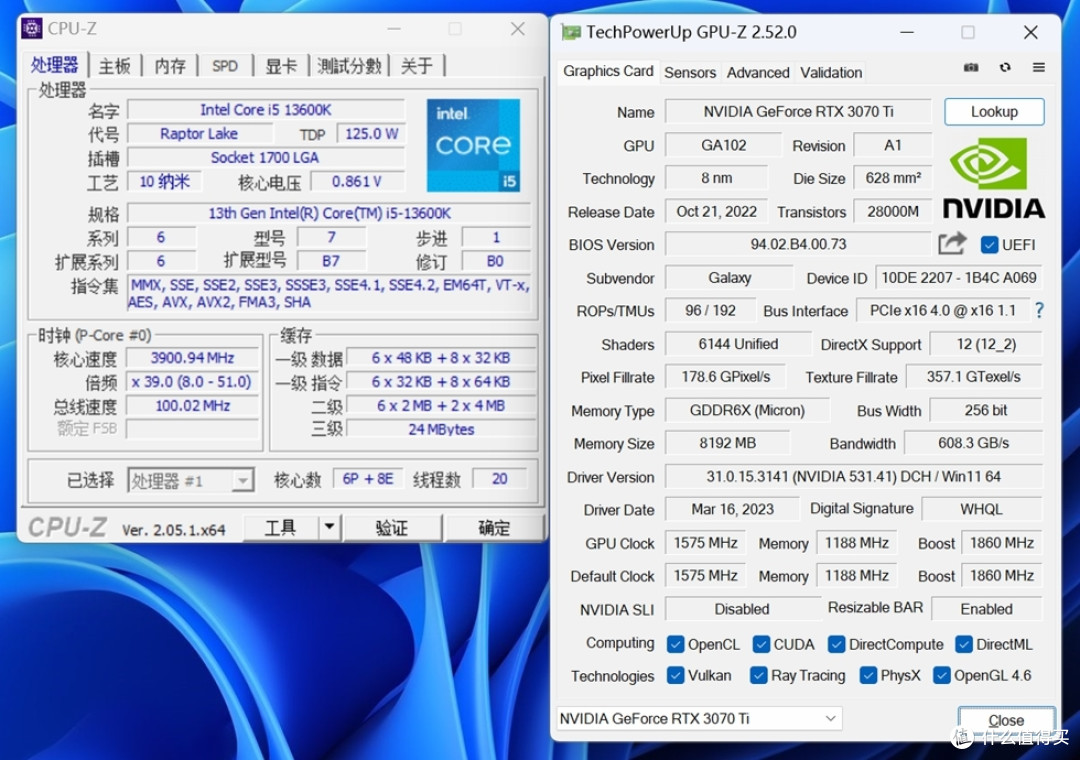Click the BIOS share/export arrow icon
The width and height of the screenshot is (1080, 760).
coord(952,244)
